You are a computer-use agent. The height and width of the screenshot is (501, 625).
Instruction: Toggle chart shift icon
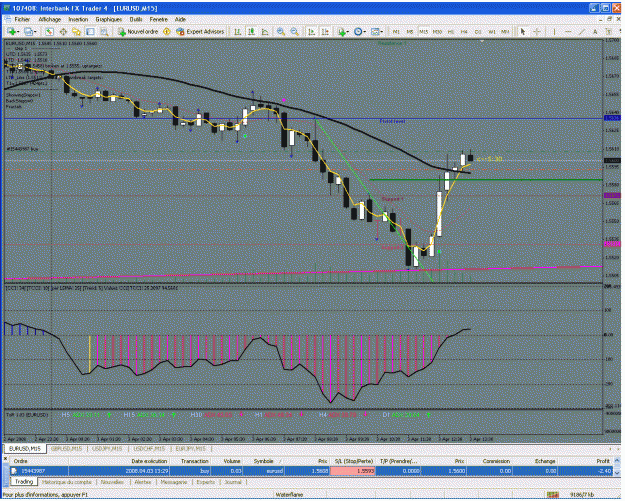[325, 31]
